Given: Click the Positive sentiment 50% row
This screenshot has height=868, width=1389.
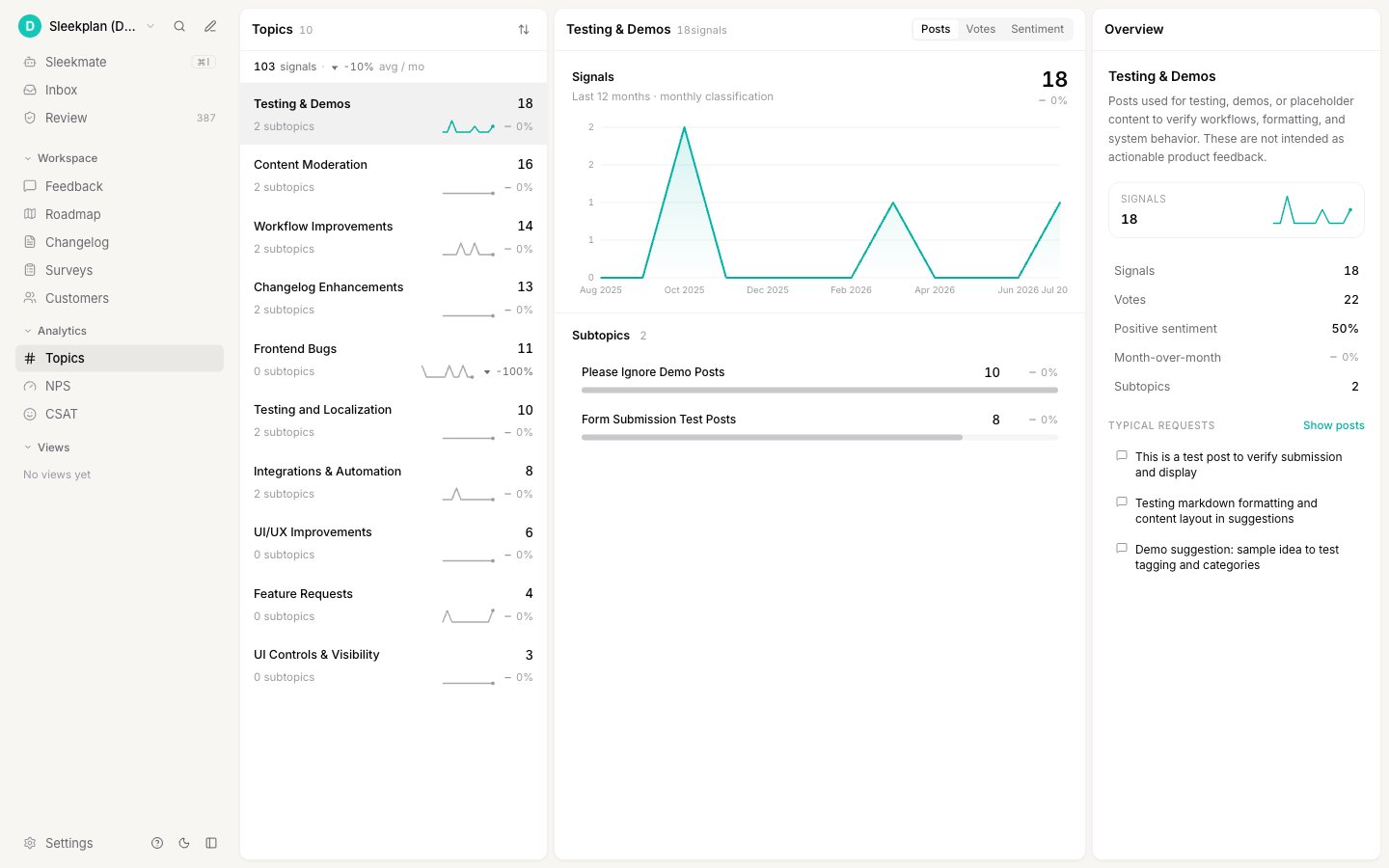Looking at the screenshot, I should (1237, 329).
